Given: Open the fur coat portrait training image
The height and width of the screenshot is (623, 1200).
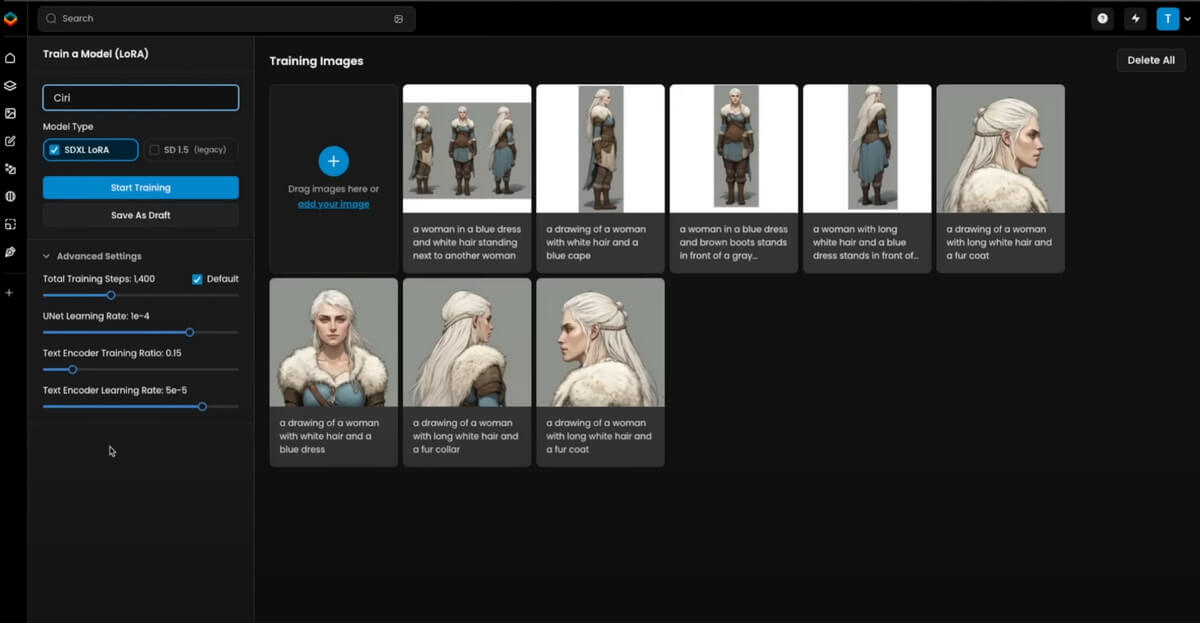Looking at the screenshot, I should click(1000, 148).
